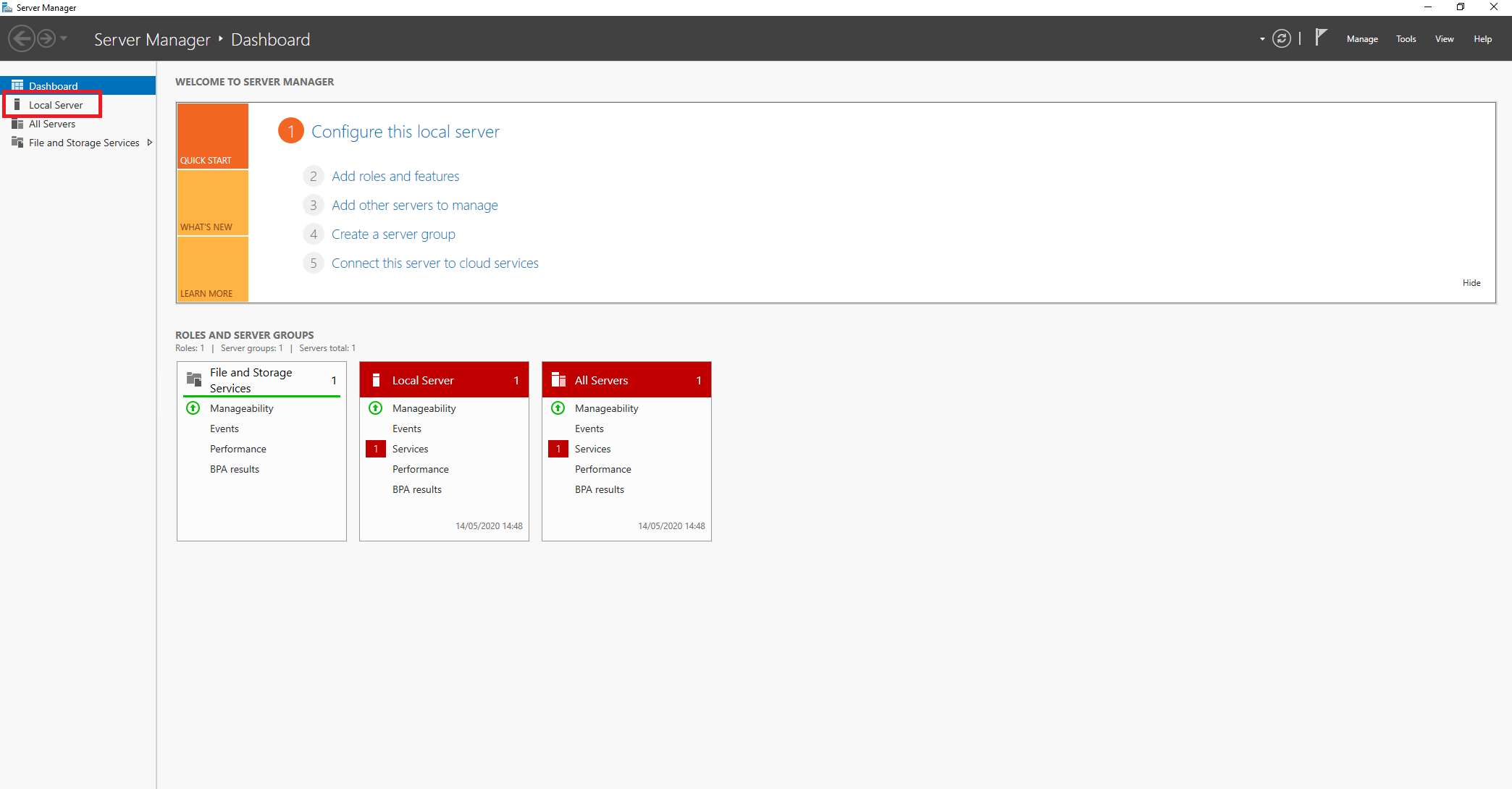
Task: Open the Tools menu
Action: click(1406, 39)
